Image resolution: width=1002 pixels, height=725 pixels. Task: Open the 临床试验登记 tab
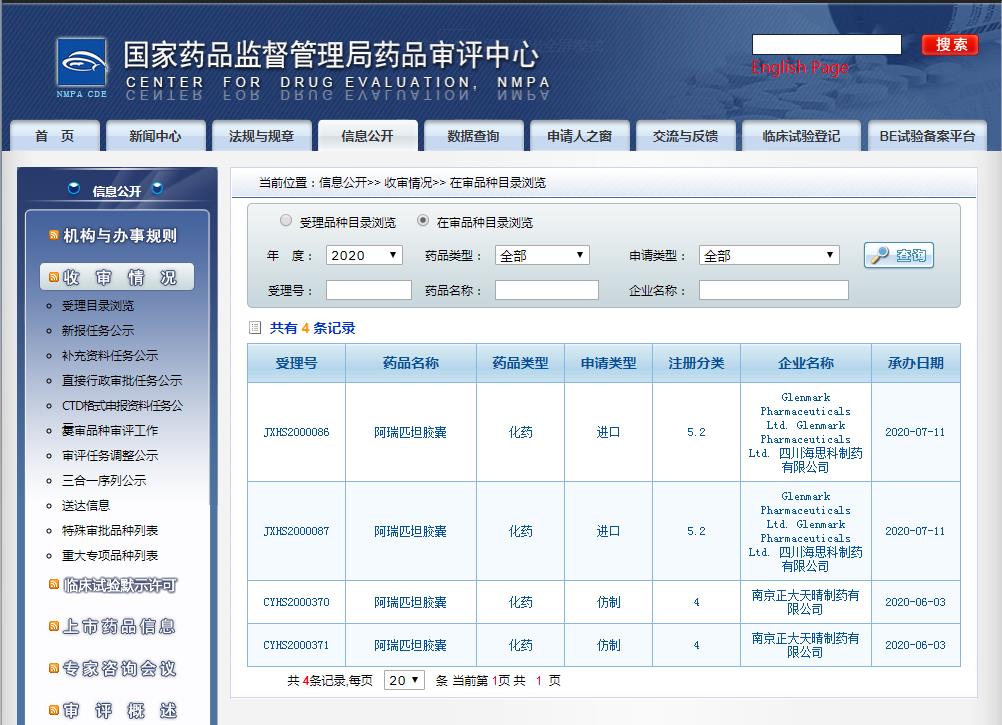(801, 135)
